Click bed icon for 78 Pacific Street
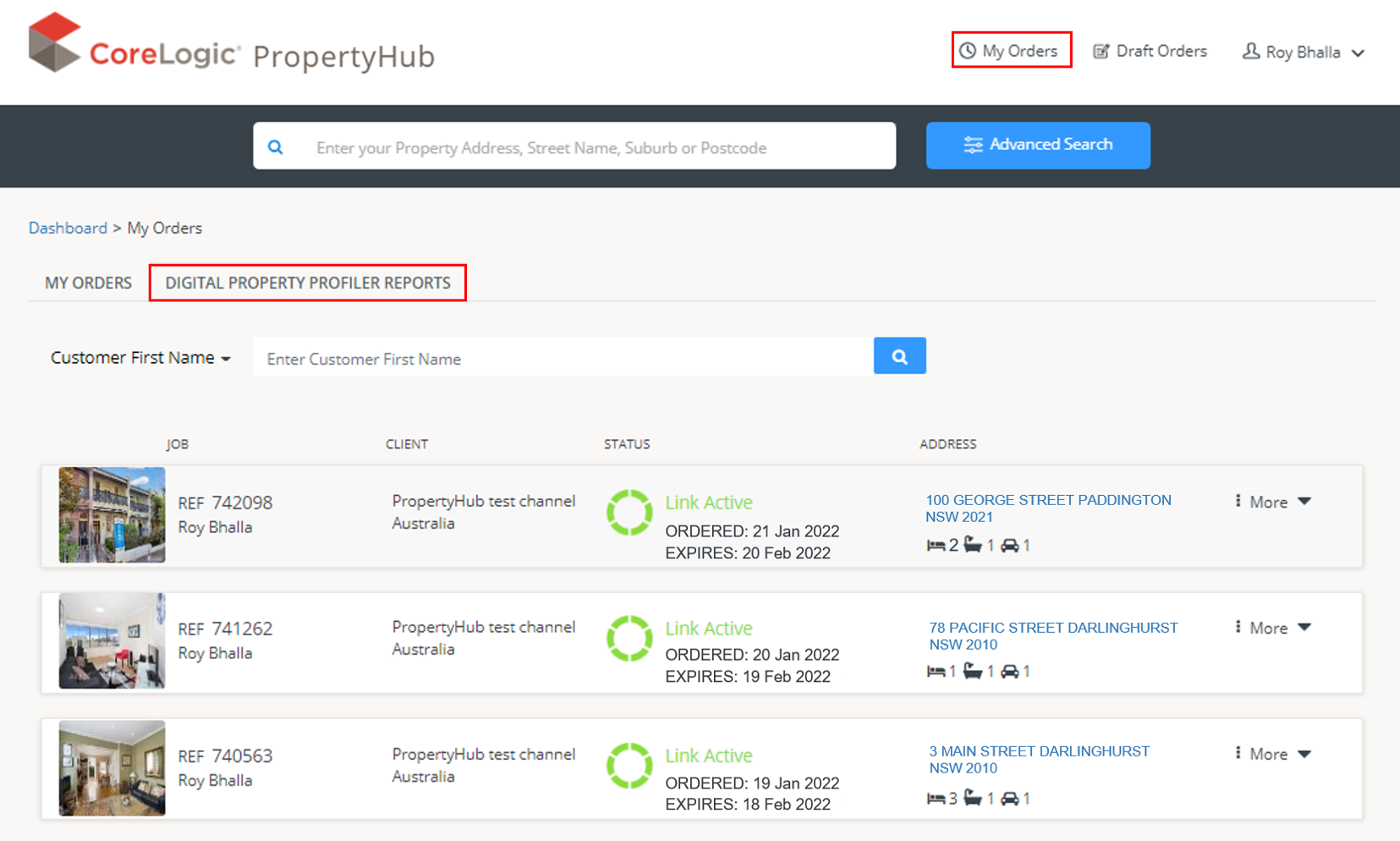 [936, 672]
